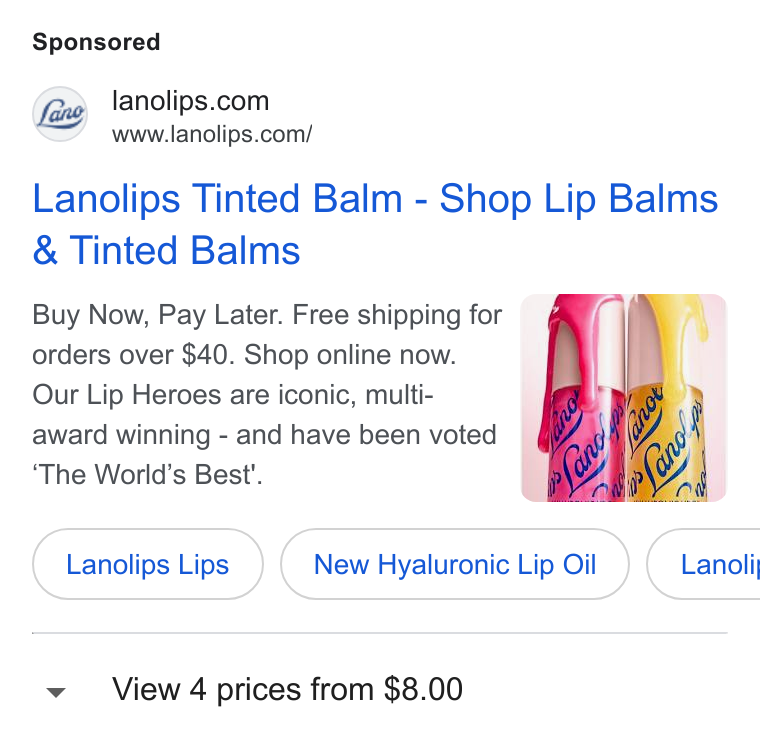This screenshot has height=750, width=760.
Task: Click the $8.00 price text
Action: click(423, 689)
